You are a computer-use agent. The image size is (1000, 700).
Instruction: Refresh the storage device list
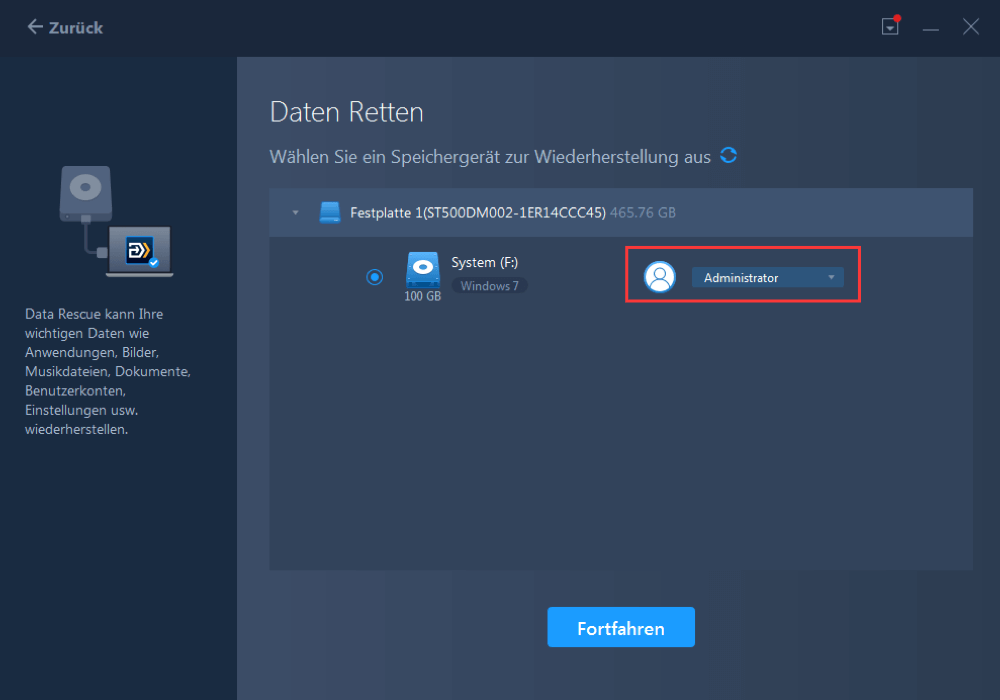[x=728, y=155]
